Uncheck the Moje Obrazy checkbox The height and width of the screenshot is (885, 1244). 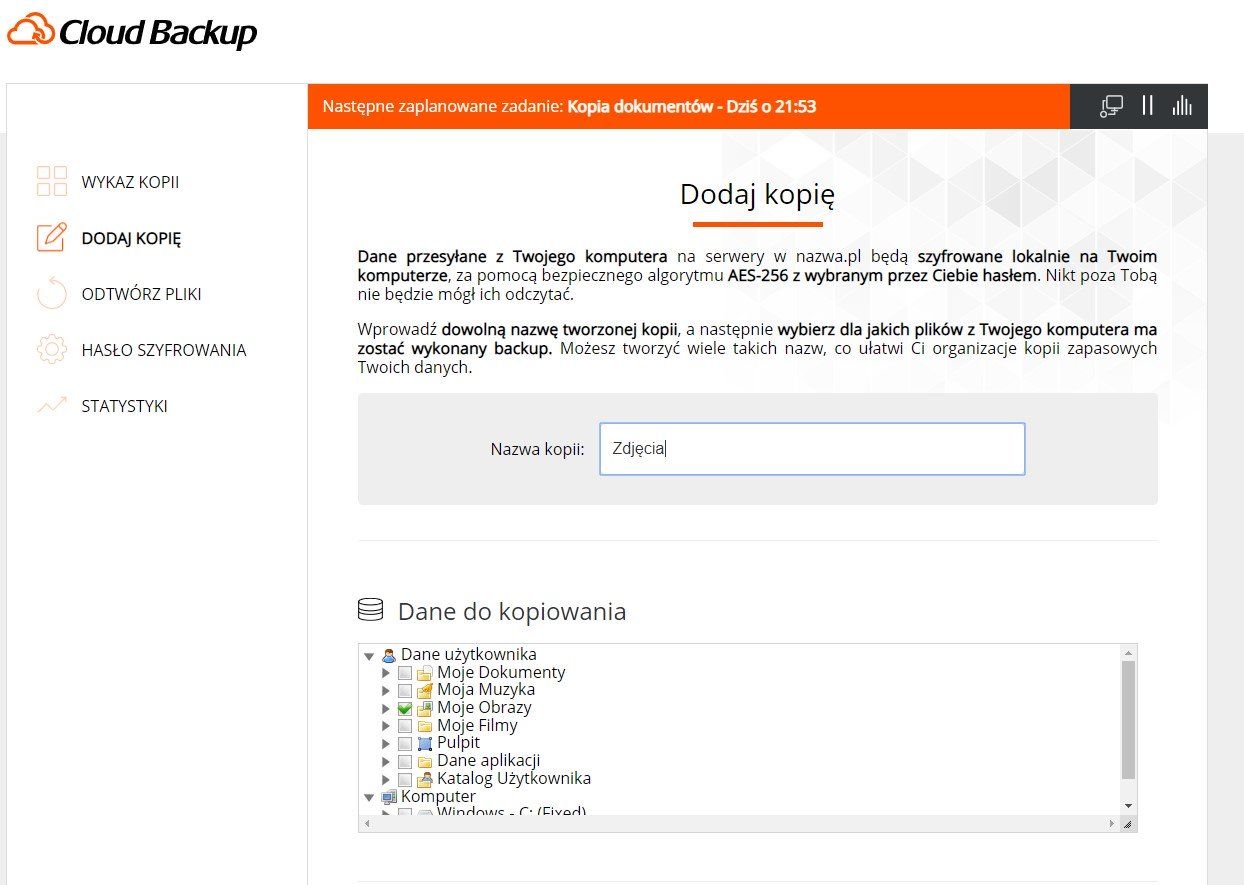tap(404, 708)
